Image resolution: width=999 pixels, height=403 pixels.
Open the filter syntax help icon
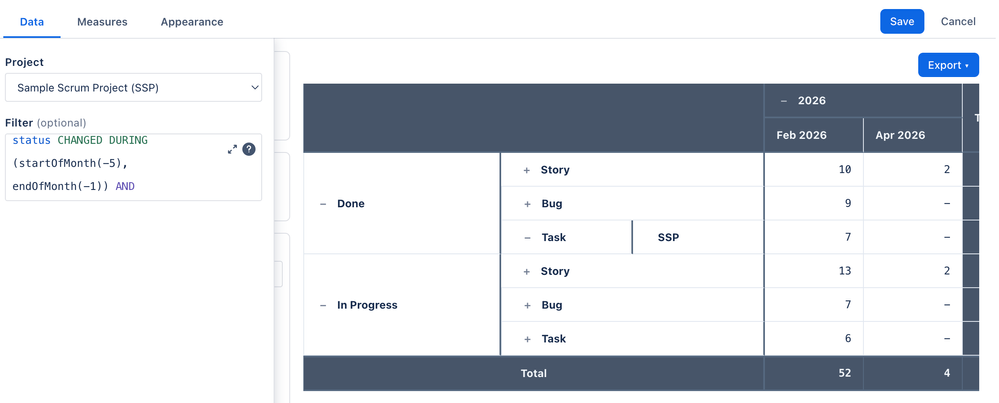(249, 149)
